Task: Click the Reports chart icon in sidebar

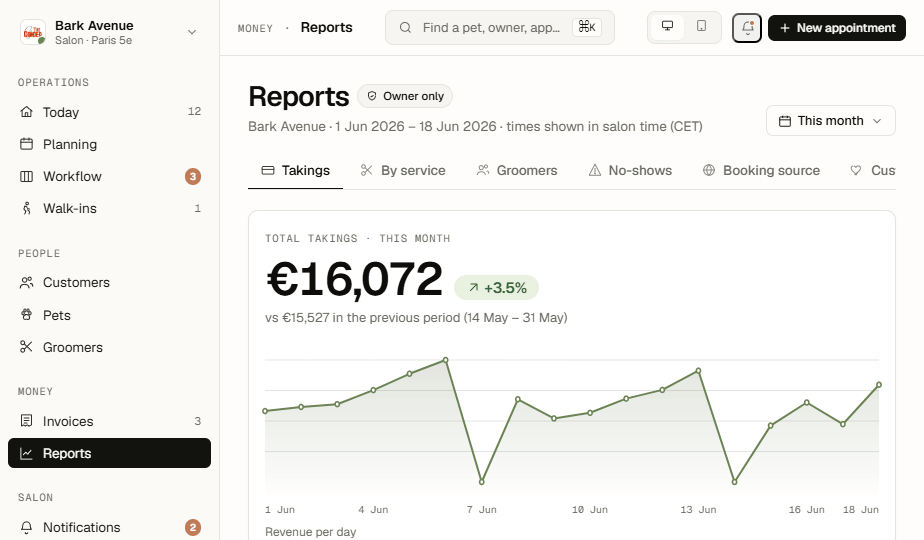Action: tap(27, 453)
